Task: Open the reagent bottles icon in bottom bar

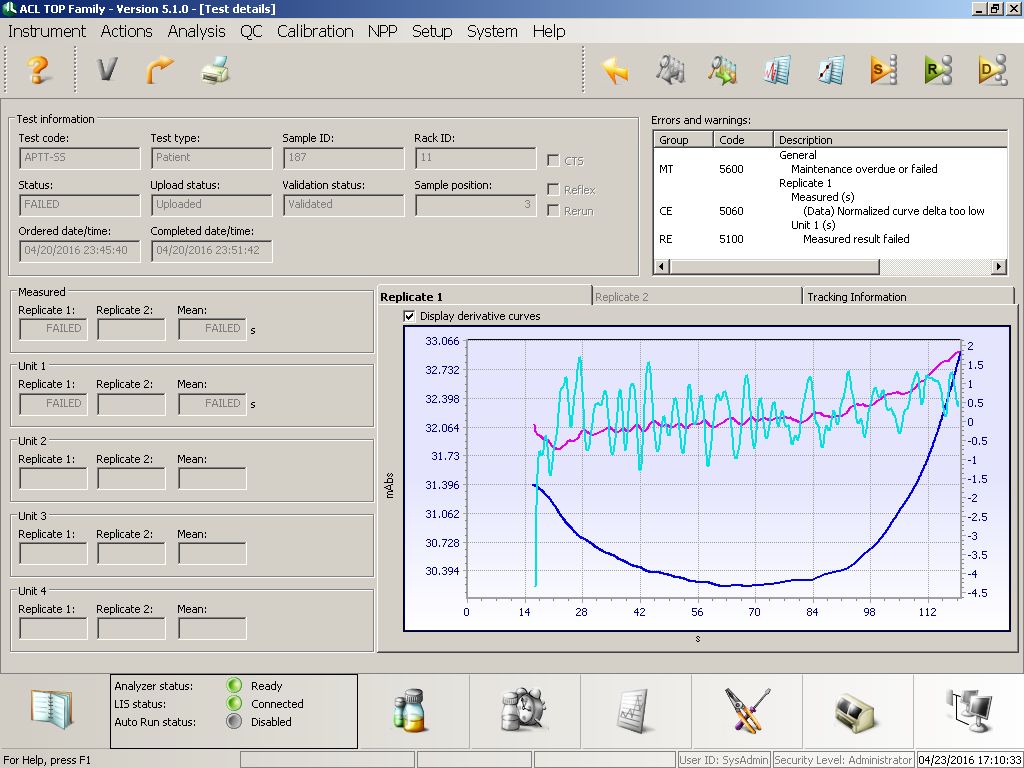Action: coord(411,710)
